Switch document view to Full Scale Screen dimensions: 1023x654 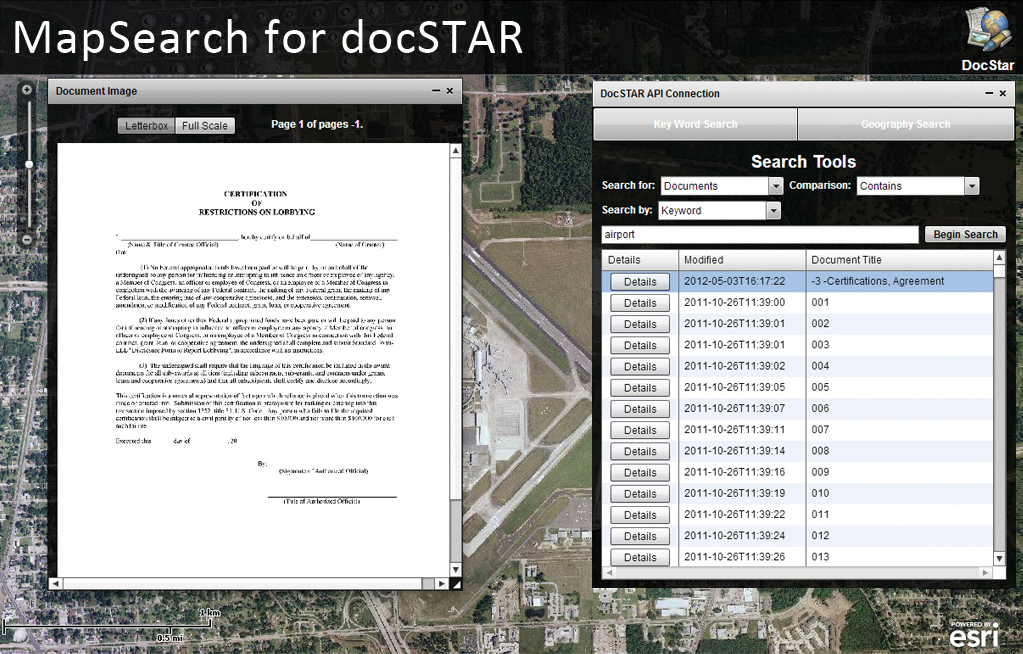(205, 126)
